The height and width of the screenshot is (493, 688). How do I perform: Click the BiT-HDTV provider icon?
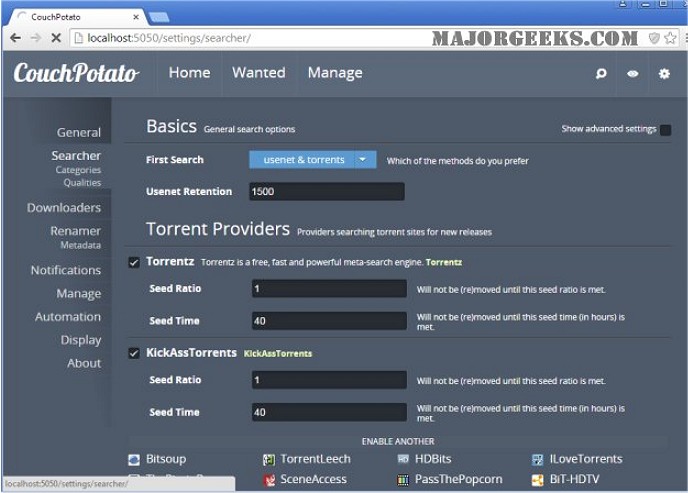click(538, 480)
